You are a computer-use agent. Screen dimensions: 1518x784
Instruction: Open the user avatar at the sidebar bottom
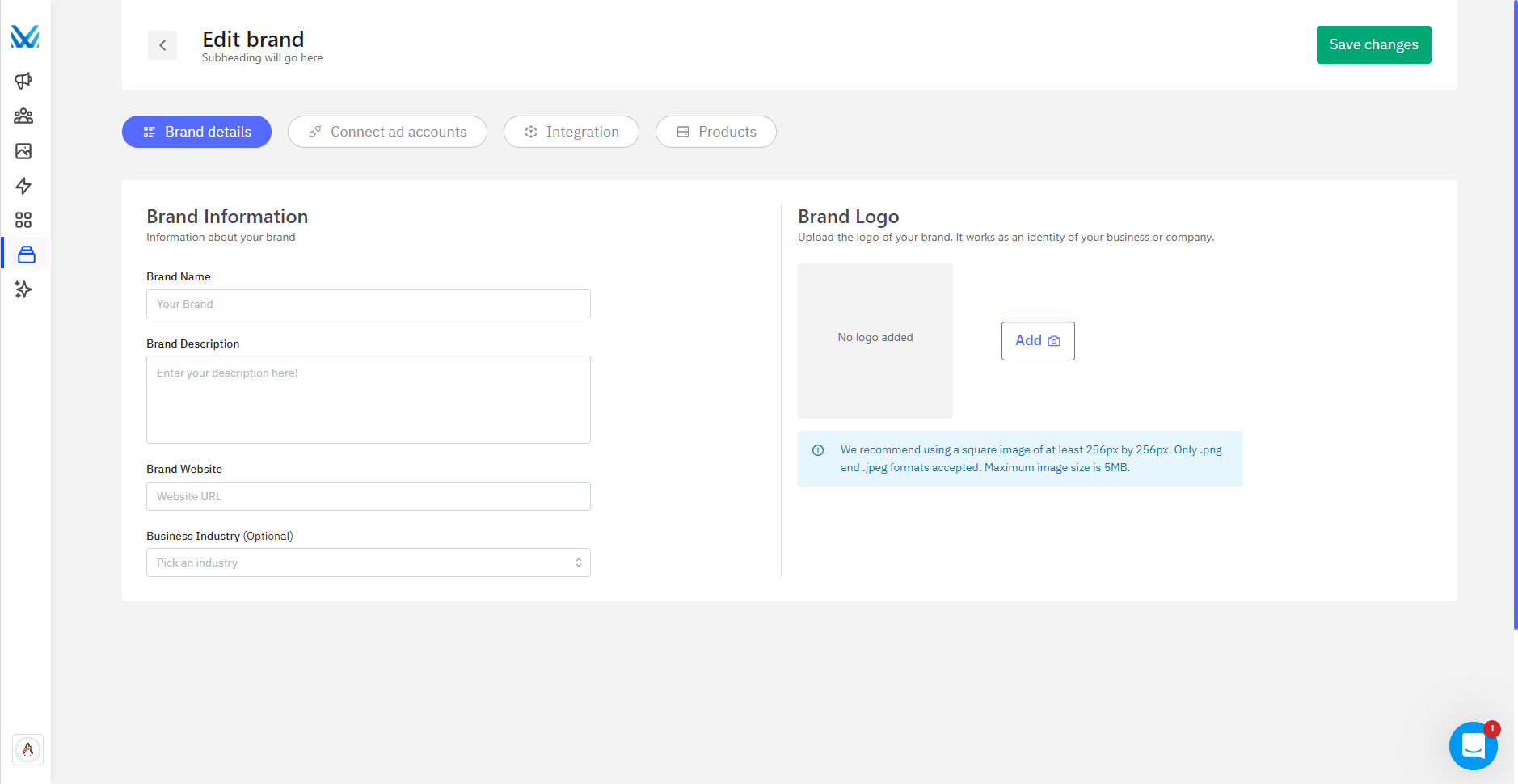coord(28,749)
